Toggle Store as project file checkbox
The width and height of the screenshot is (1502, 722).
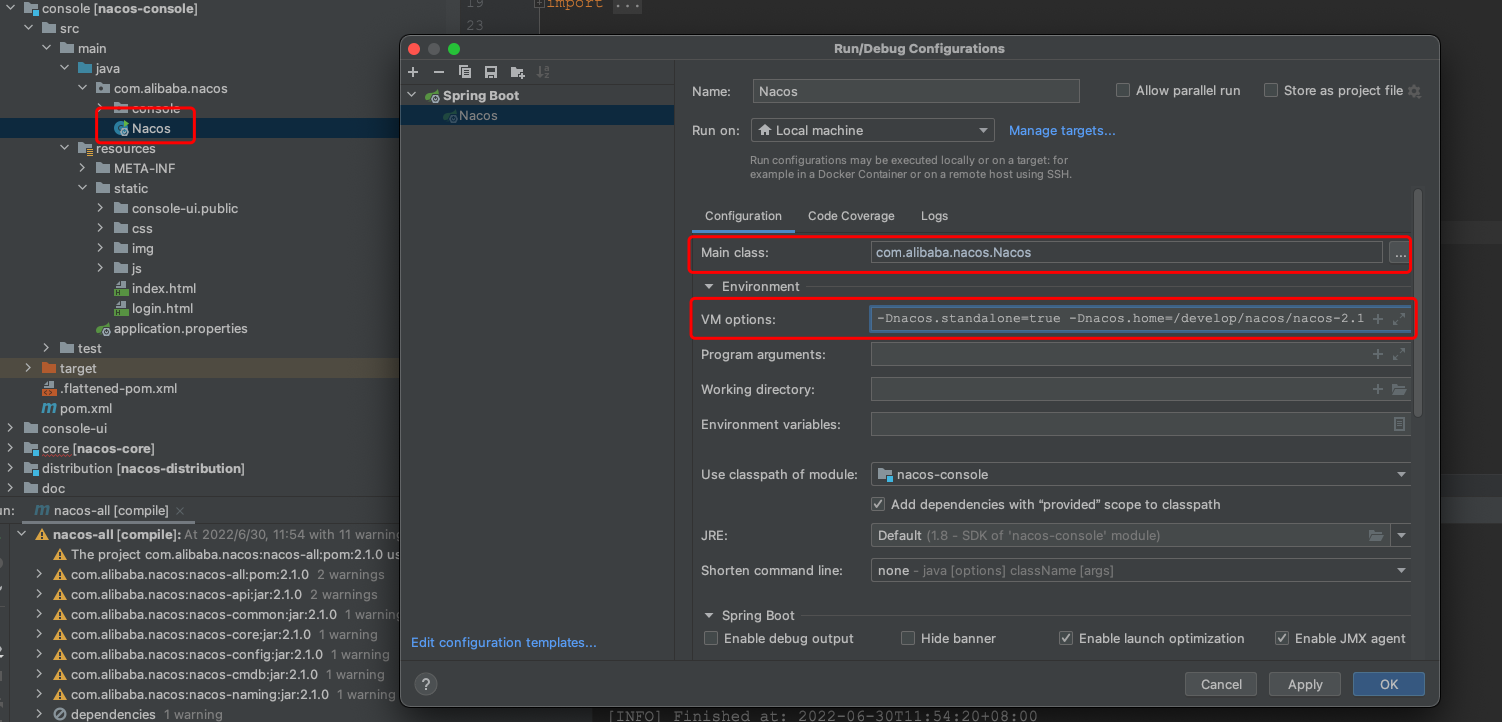coord(1271,90)
